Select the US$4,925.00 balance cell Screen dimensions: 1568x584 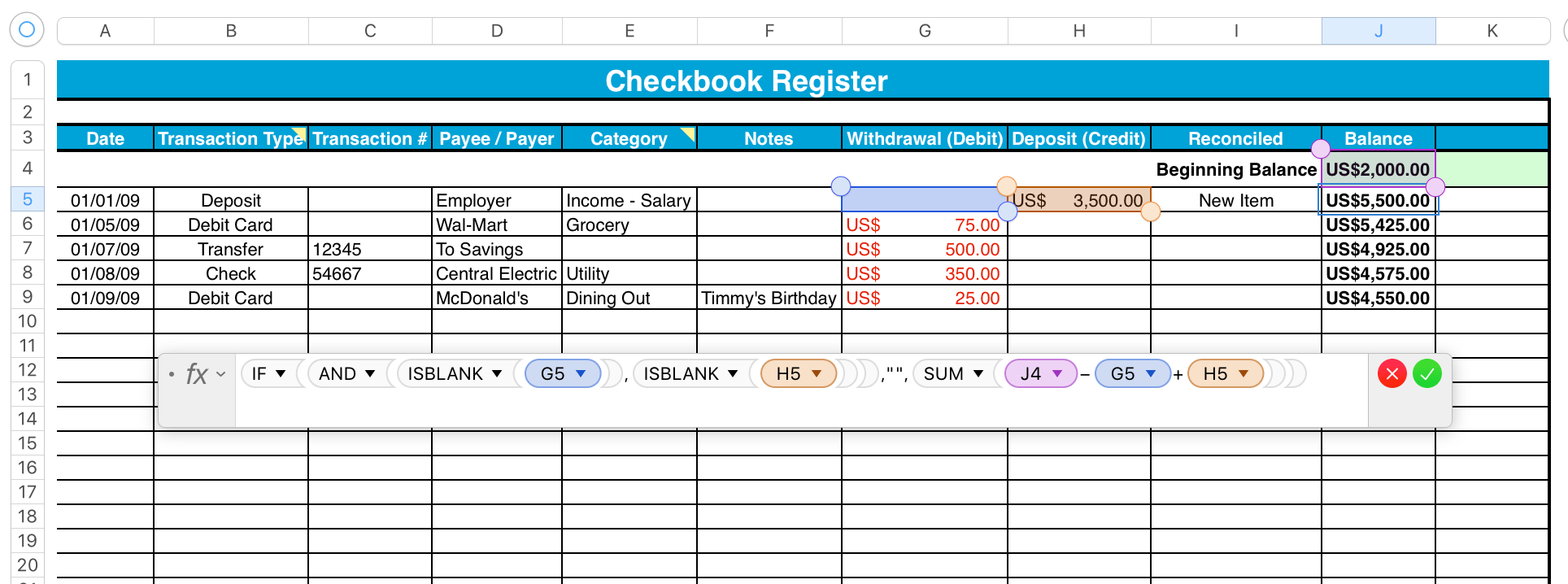[x=1379, y=249]
